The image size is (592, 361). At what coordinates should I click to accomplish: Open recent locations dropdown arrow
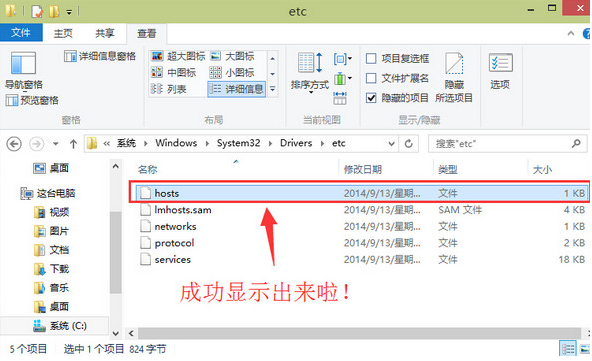click(x=56, y=144)
